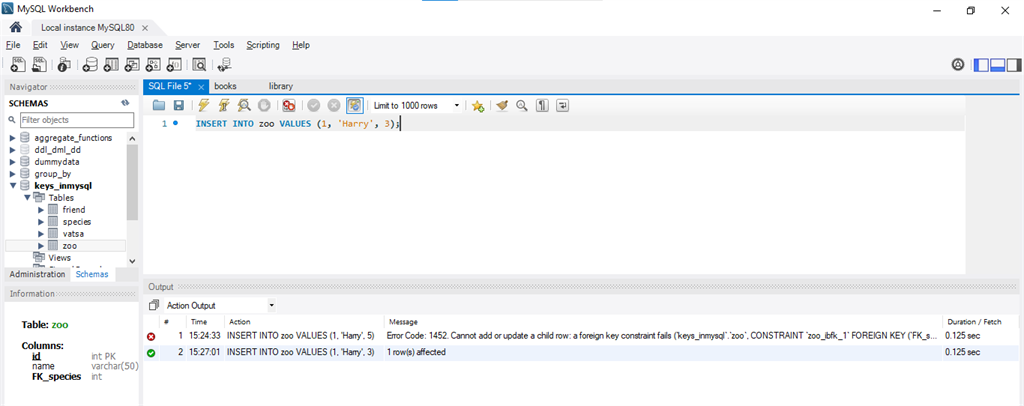This screenshot has height=406, width=1024.
Task: Create new function toolbar icon
Action: tap(174, 64)
